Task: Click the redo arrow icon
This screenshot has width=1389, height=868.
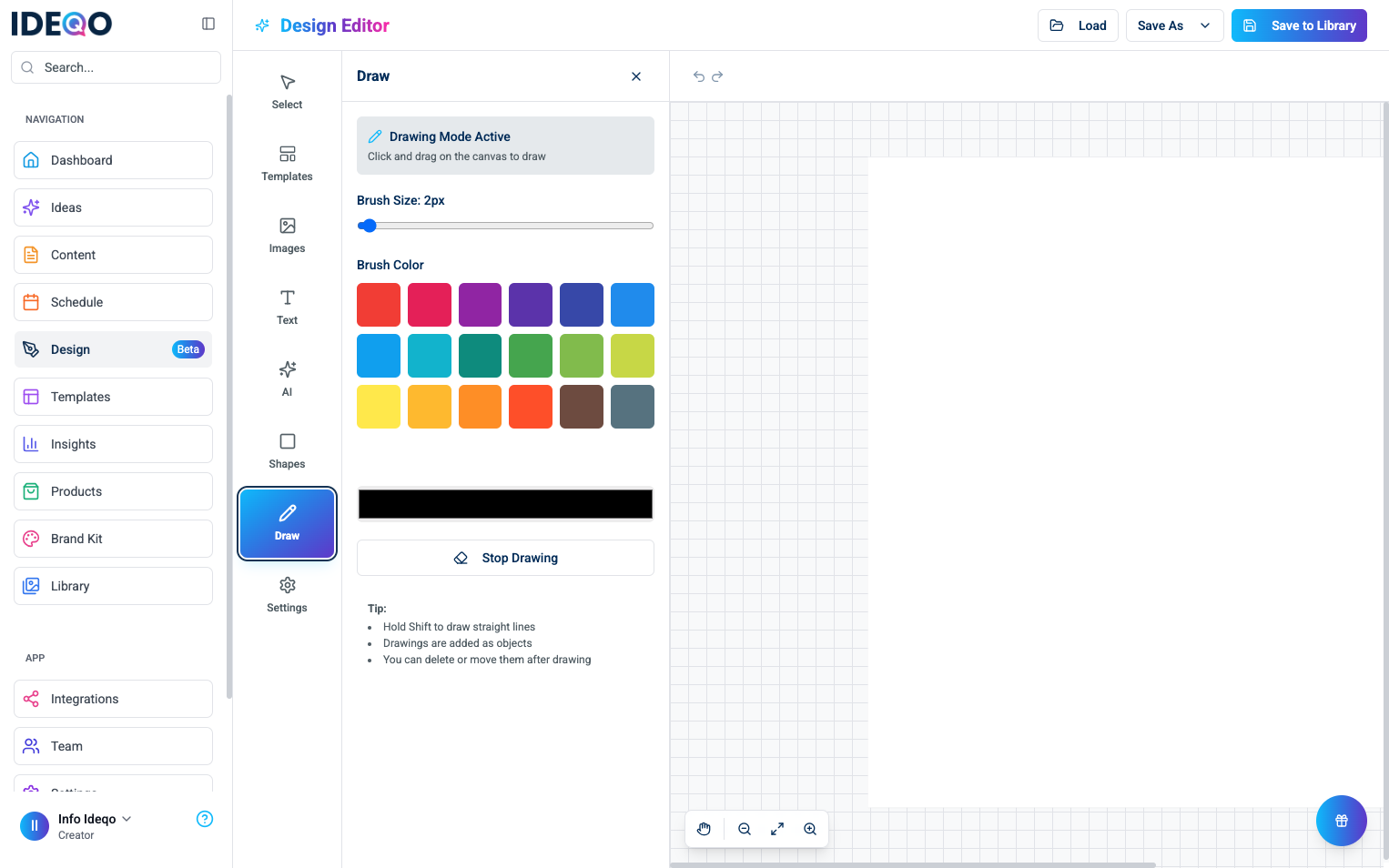Action: 717,76
